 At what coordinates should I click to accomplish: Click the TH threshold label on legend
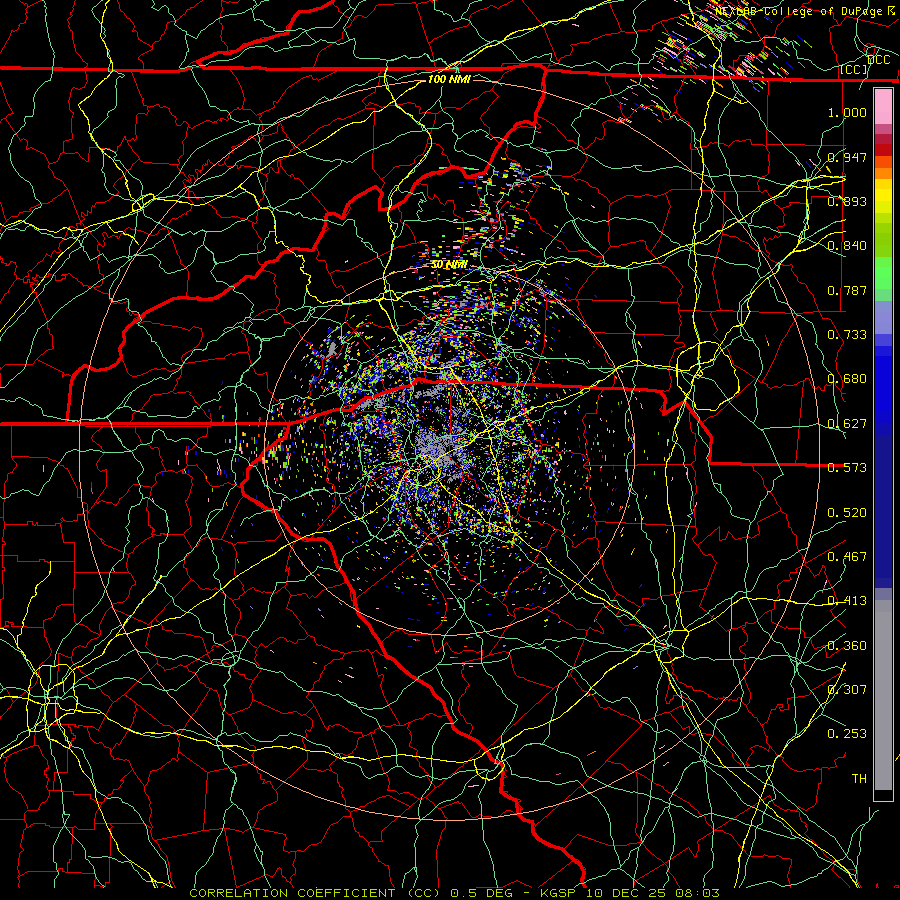coord(859,779)
